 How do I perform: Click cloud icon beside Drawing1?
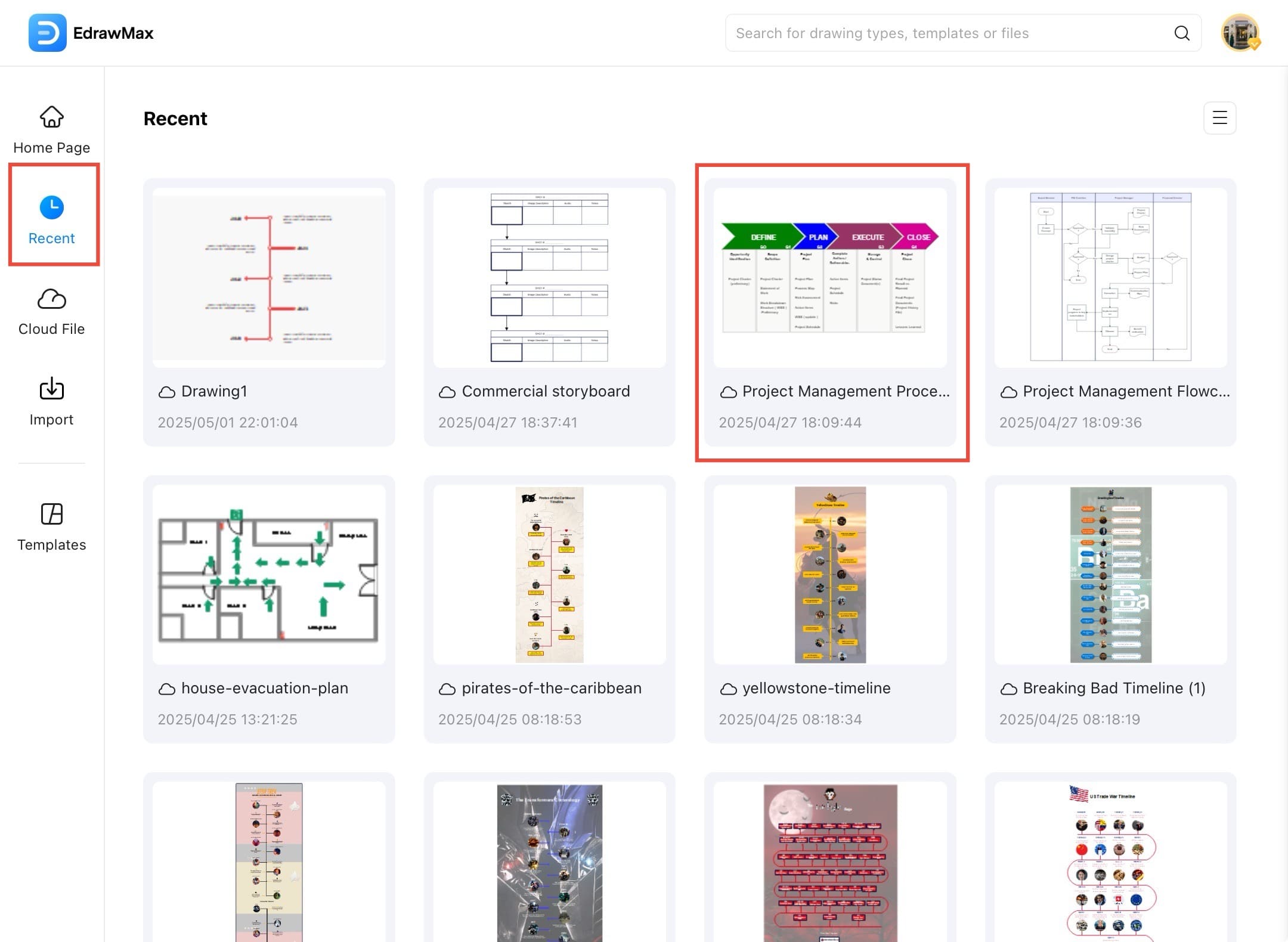tap(167, 392)
